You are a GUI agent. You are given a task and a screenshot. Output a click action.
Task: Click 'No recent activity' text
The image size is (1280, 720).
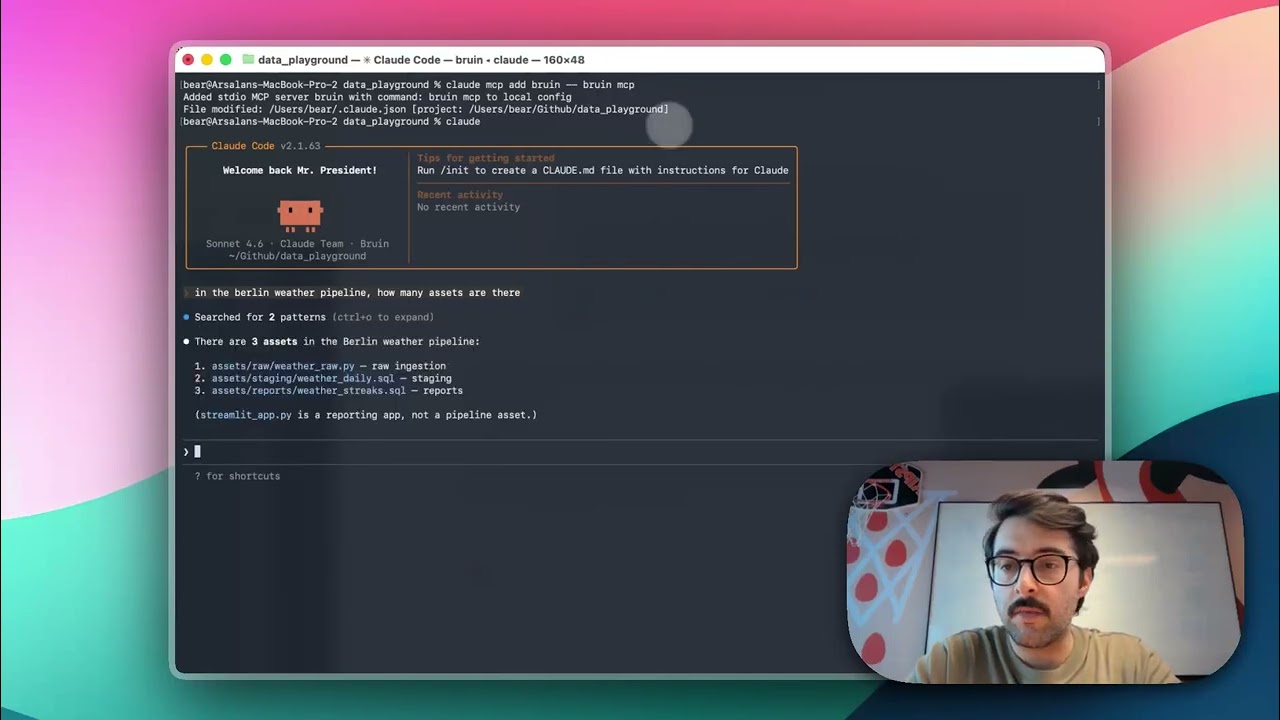[x=468, y=207]
